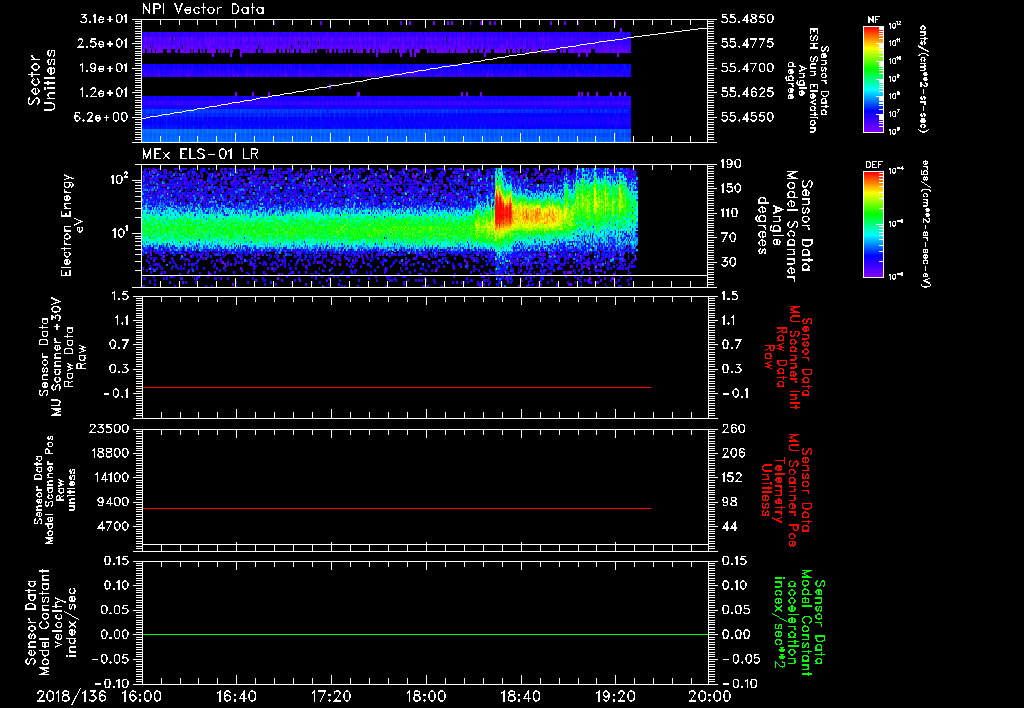Click the green velocity trace line

point(425,634)
